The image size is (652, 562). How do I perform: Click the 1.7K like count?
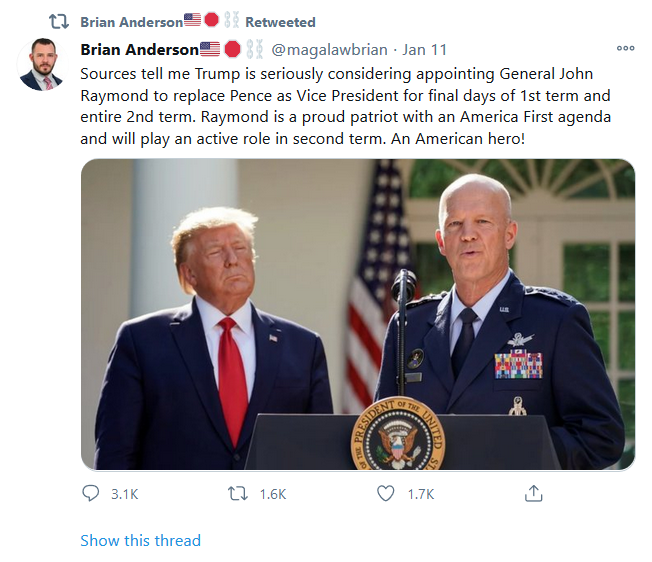(421, 494)
